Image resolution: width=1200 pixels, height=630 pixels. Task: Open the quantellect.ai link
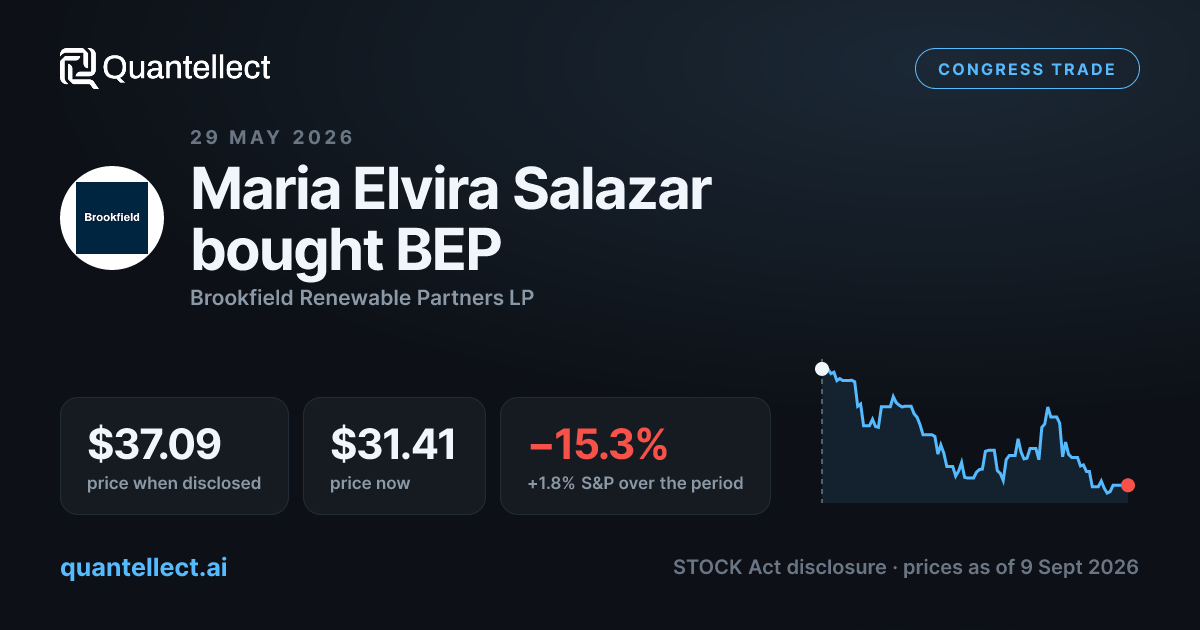(x=144, y=567)
